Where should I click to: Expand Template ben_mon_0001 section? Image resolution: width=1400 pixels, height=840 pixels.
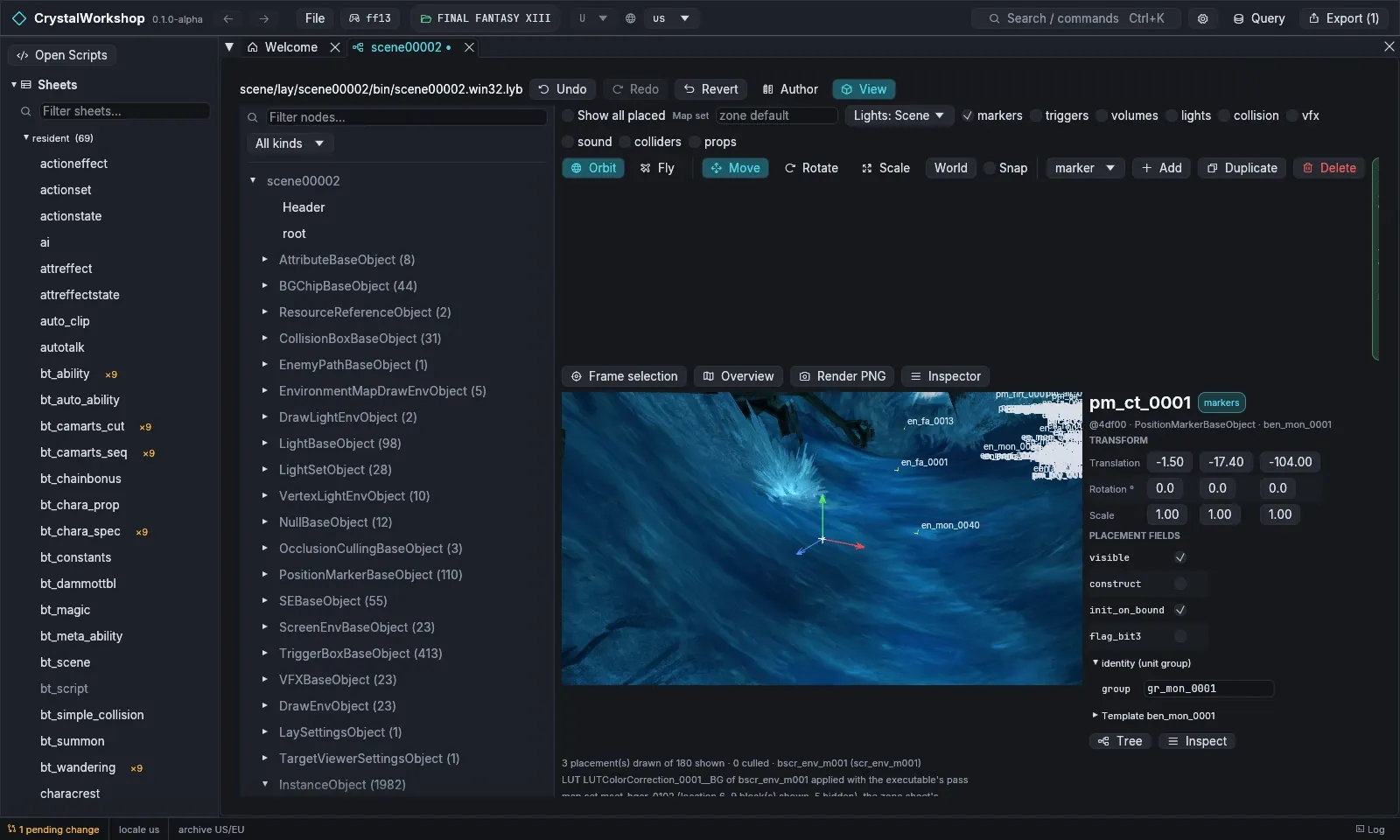click(x=1095, y=716)
